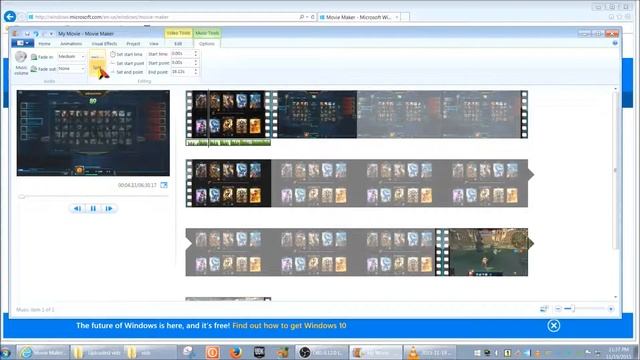Click the Split button in the ribbon
The width and height of the screenshot is (640, 360).
point(97,63)
